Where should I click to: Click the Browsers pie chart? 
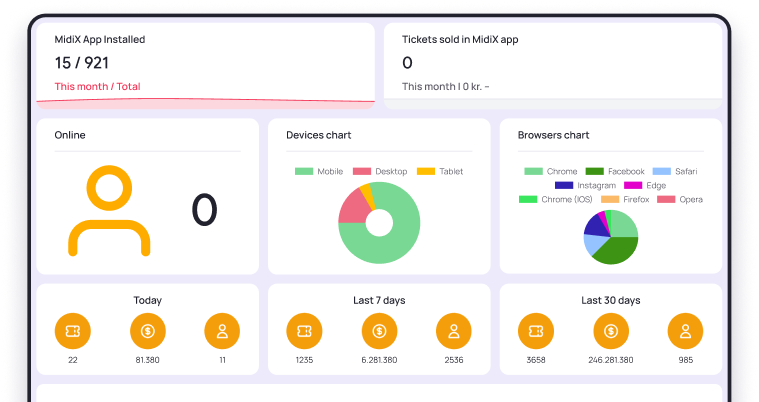click(611, 237)
